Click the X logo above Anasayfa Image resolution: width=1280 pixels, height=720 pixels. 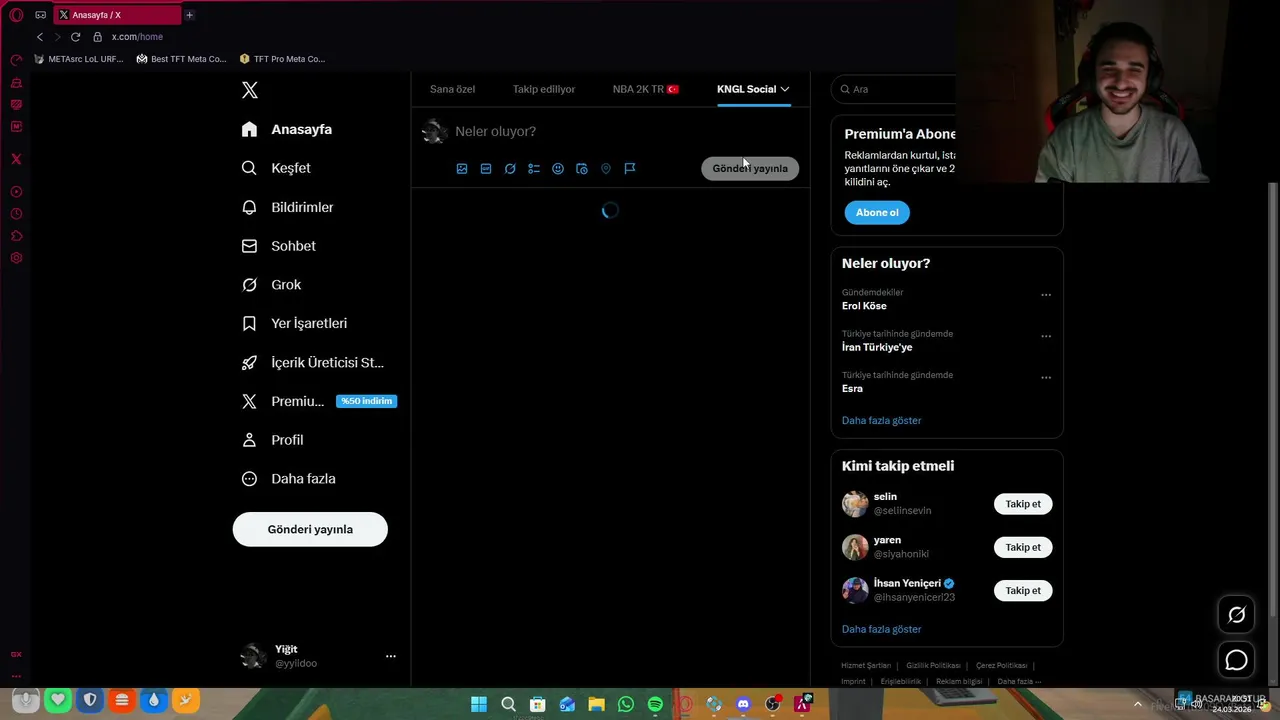(x=250, y=90)
